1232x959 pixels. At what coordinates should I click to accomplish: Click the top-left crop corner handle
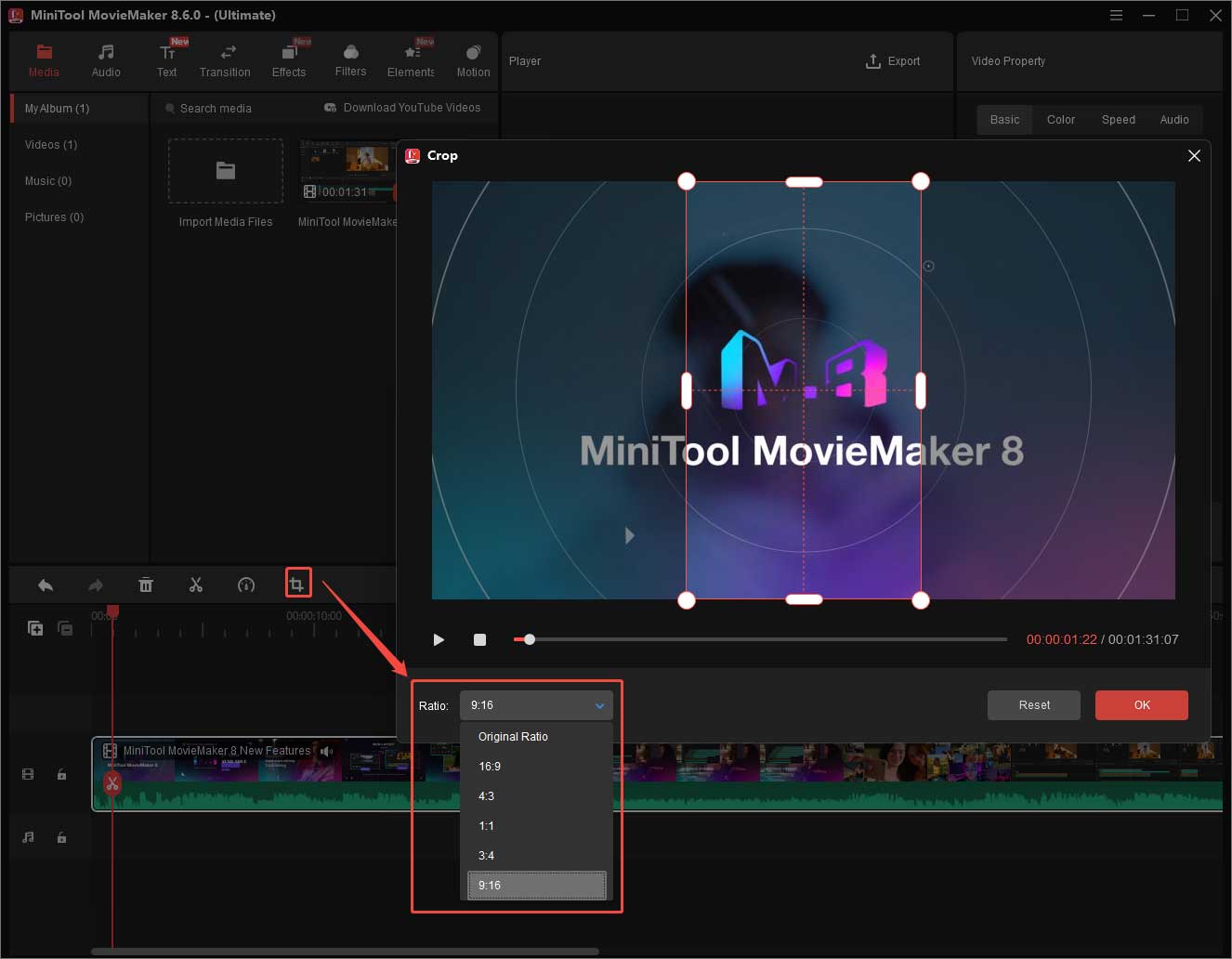pyautogui.click(x=687, y=181)
